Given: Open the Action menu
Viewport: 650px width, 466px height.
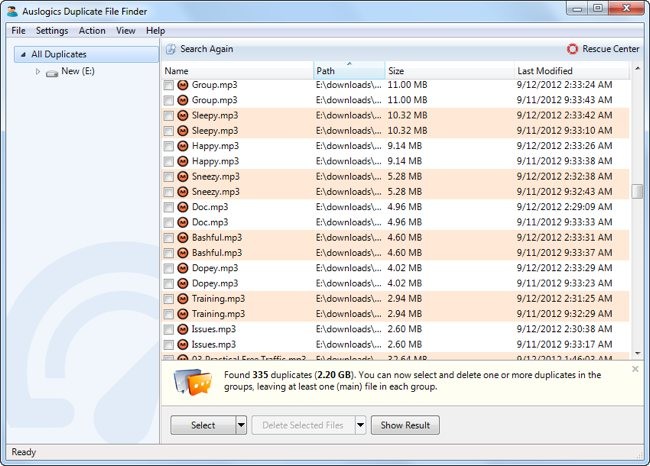Looking at the screenshot, I should tap(92, 31).
